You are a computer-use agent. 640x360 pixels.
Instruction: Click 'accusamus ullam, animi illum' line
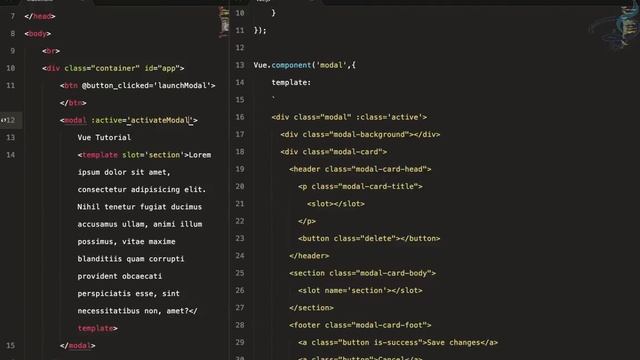140,224
